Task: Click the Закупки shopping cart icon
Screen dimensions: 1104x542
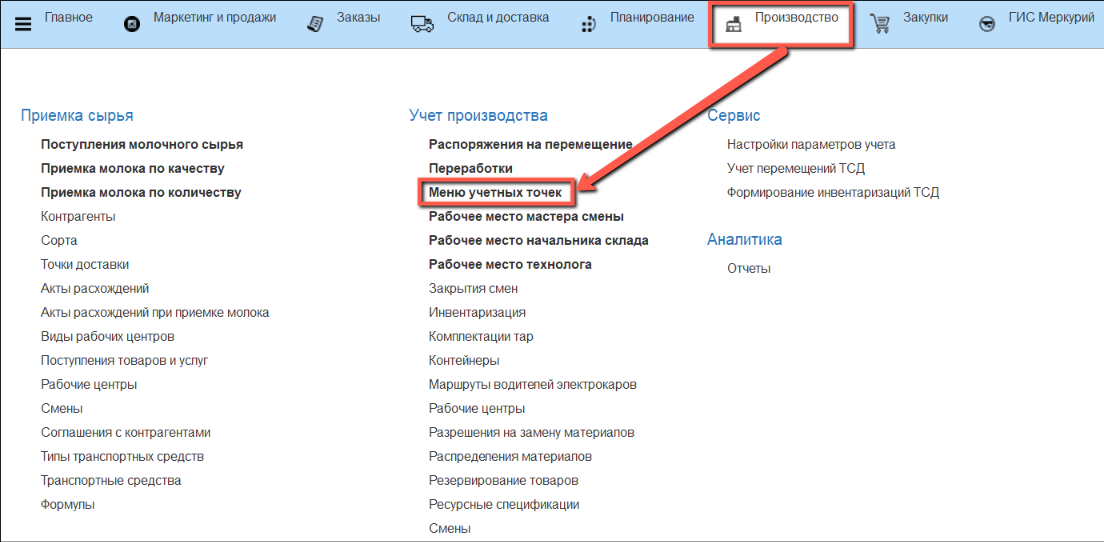Action: click(x=881, y=24)
